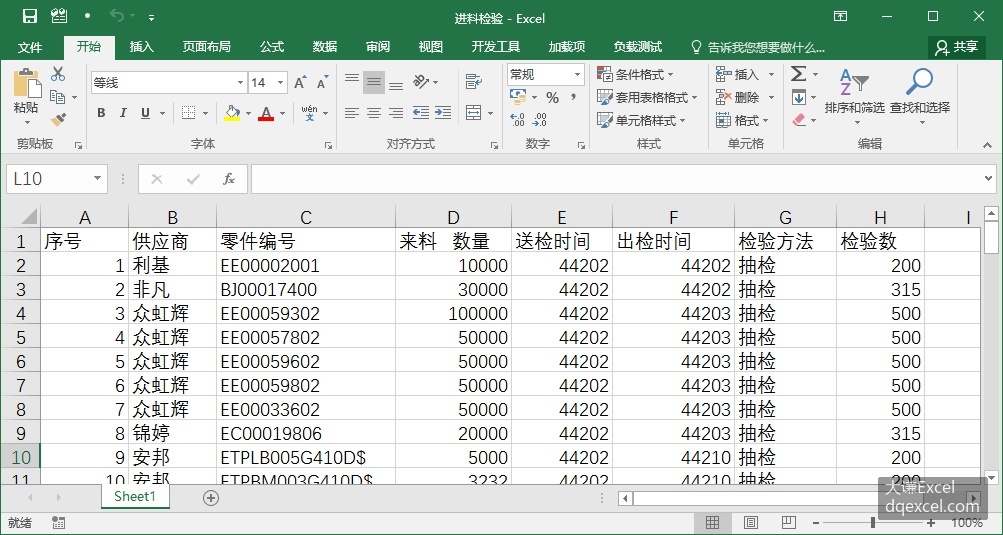Set middle vertical alignment
The height and width of the screenshot is (535, 1003).
[x=374, y=82]
